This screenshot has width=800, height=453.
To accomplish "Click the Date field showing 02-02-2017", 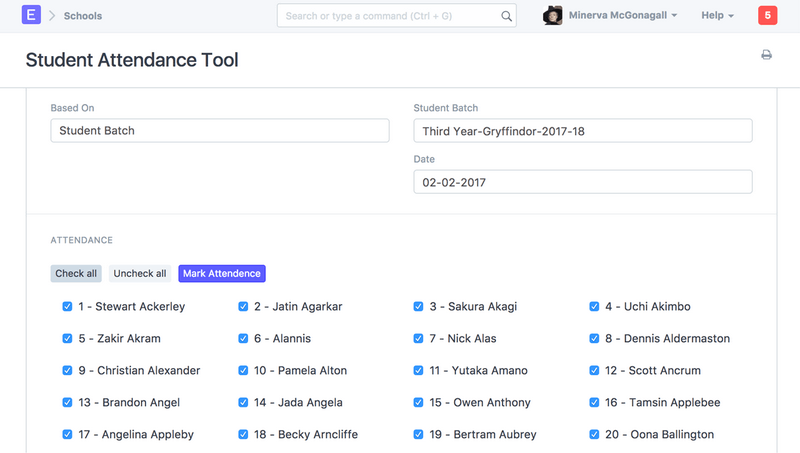I will click(582, 182).
